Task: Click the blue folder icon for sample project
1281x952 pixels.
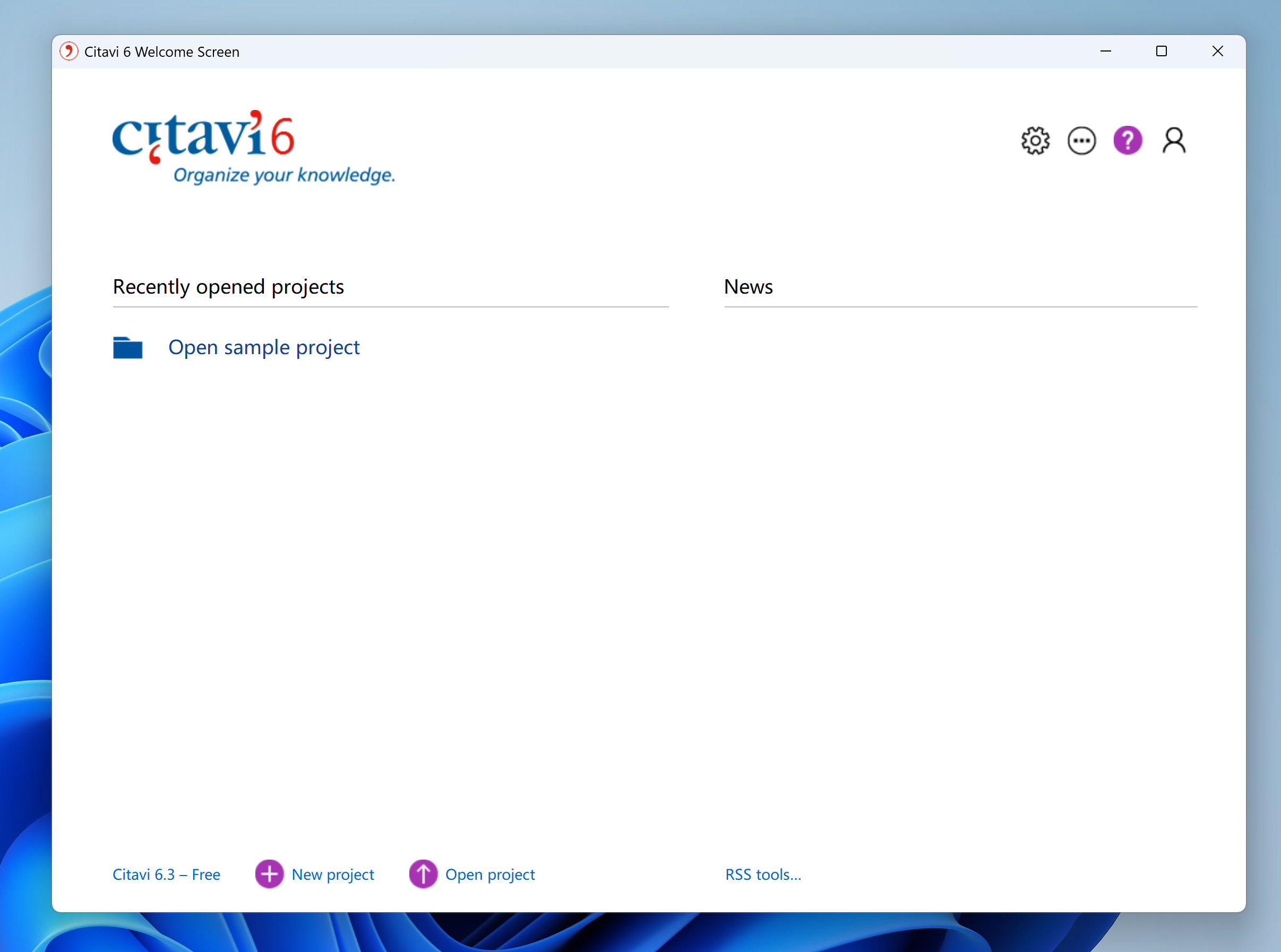Action: [128, 347]
